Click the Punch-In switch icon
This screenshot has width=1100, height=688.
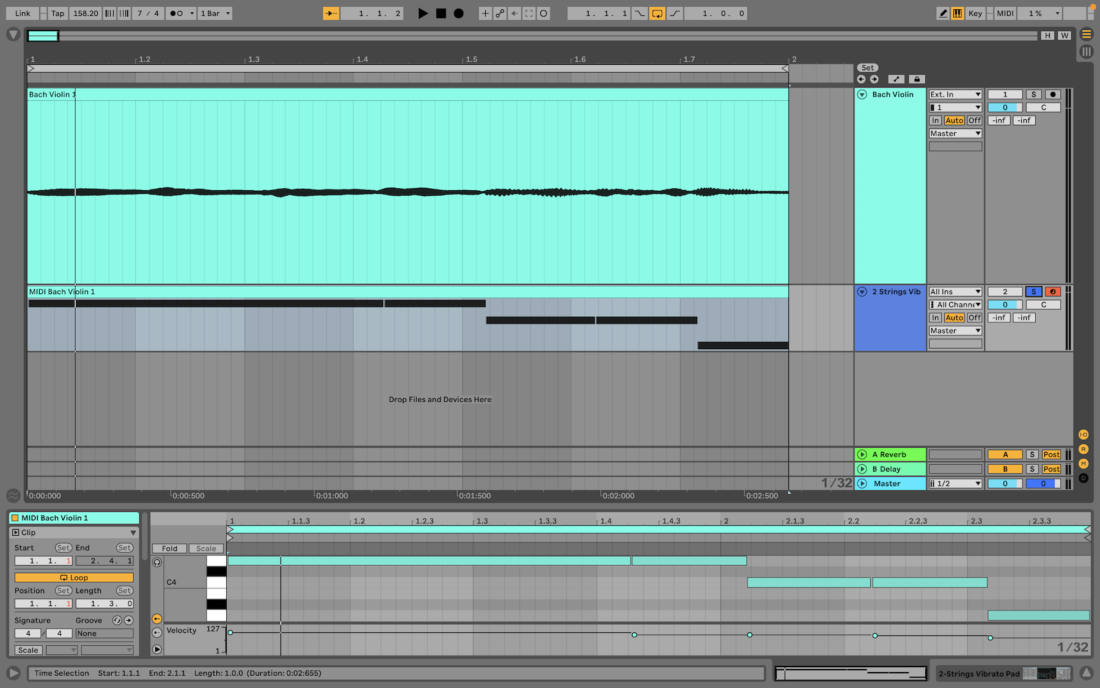(640, 13)
